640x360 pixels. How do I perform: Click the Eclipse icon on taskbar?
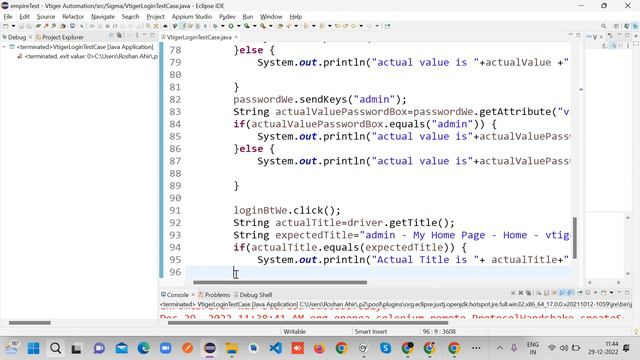tap(210, 348)
